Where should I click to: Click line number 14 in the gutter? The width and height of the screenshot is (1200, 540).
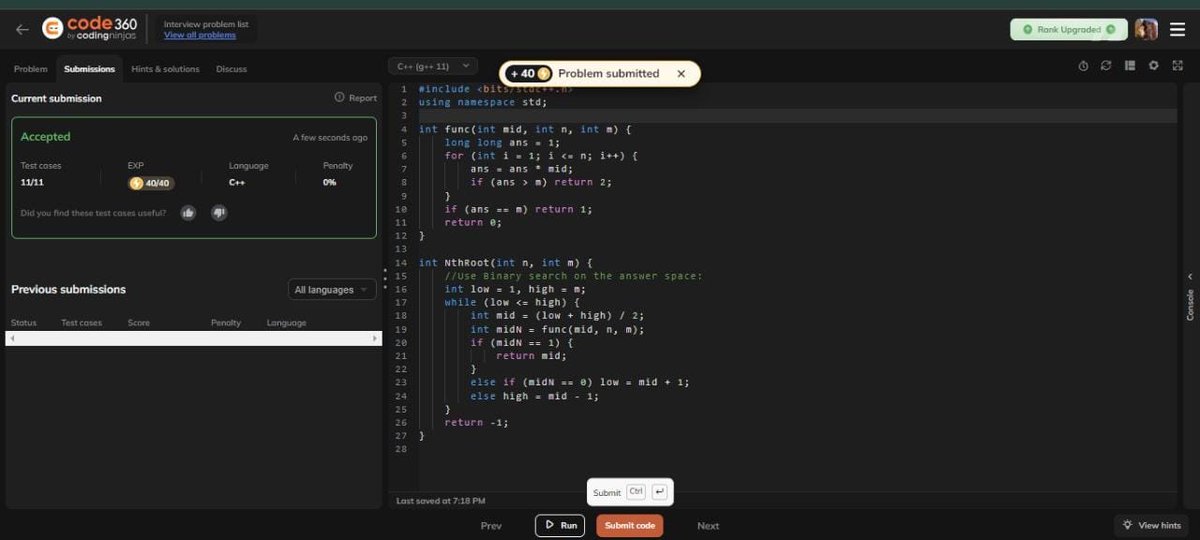[x=401, y=263]
